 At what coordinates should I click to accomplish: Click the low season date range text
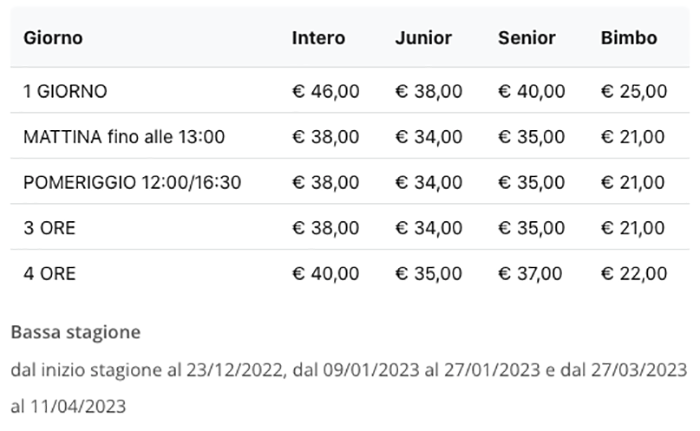(x=349, y=370)
